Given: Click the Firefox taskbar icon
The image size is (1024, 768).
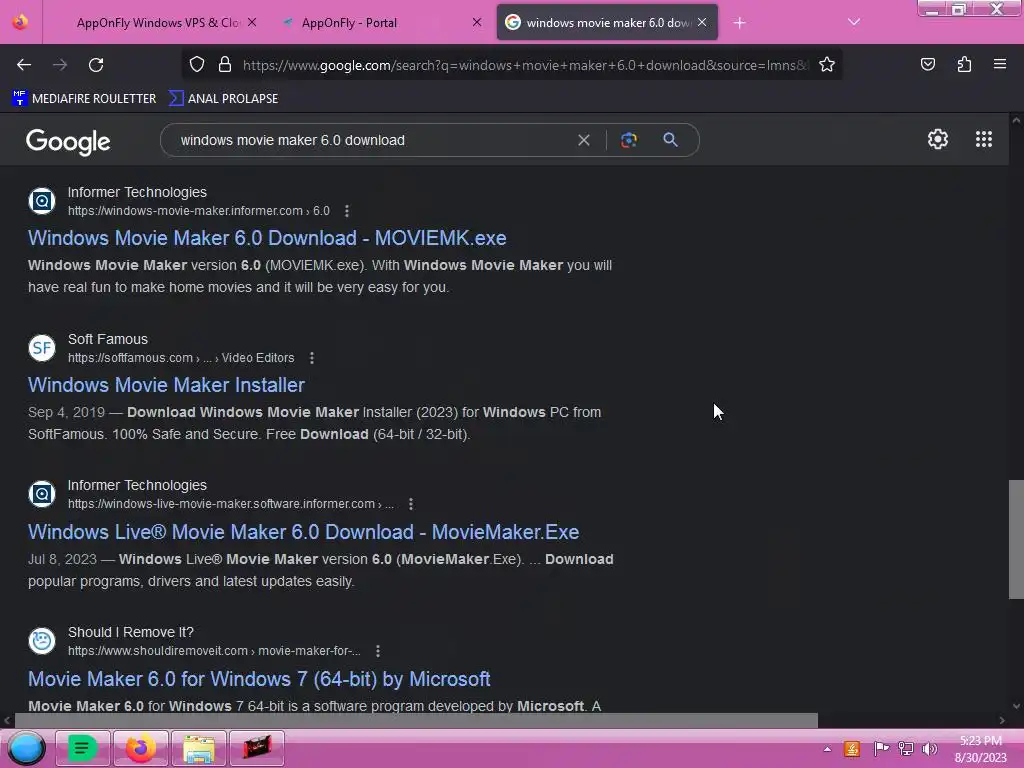Looking at the screenshot, I should tap(140, 748).
